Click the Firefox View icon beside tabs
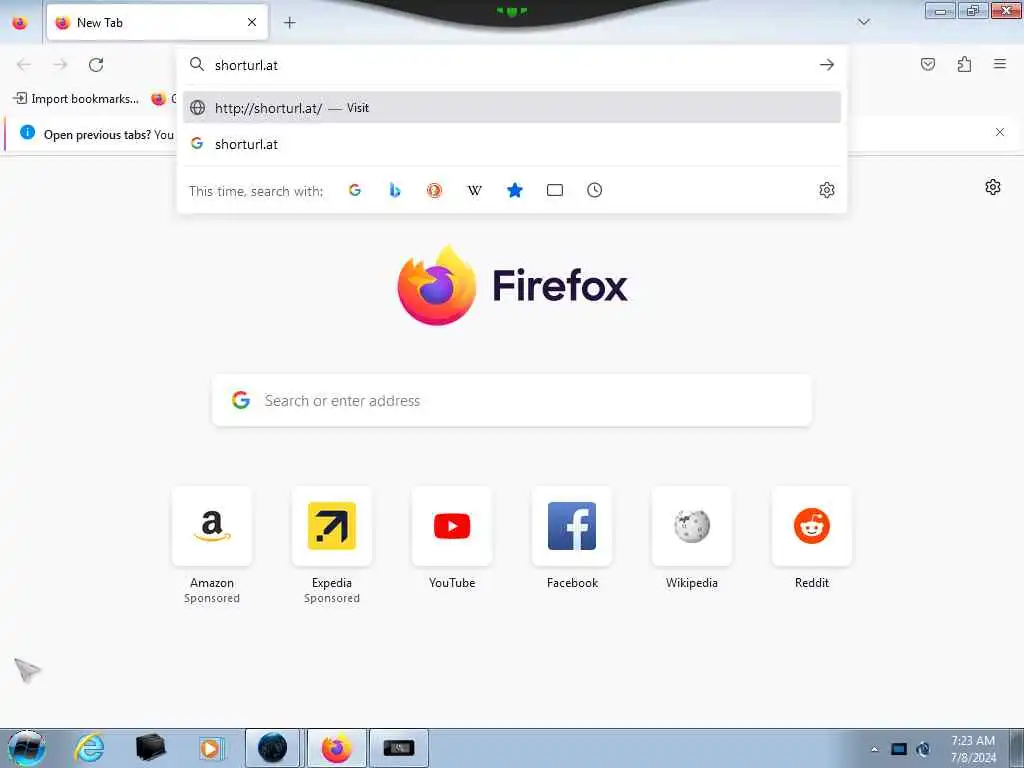Viewport: 1024px width, 768px height. tap(20, 23)
